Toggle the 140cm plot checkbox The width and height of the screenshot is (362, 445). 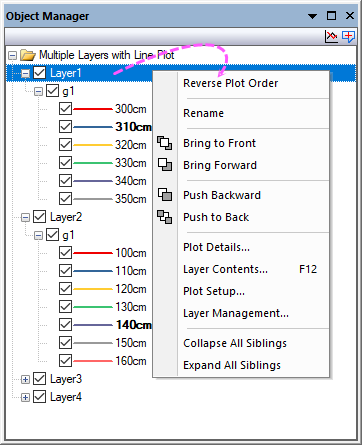pos(65,325)
